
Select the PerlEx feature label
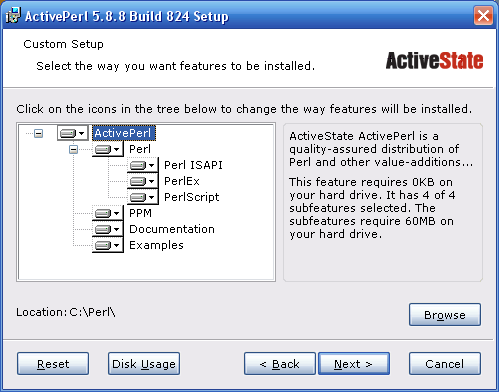(x=182, y=181)
